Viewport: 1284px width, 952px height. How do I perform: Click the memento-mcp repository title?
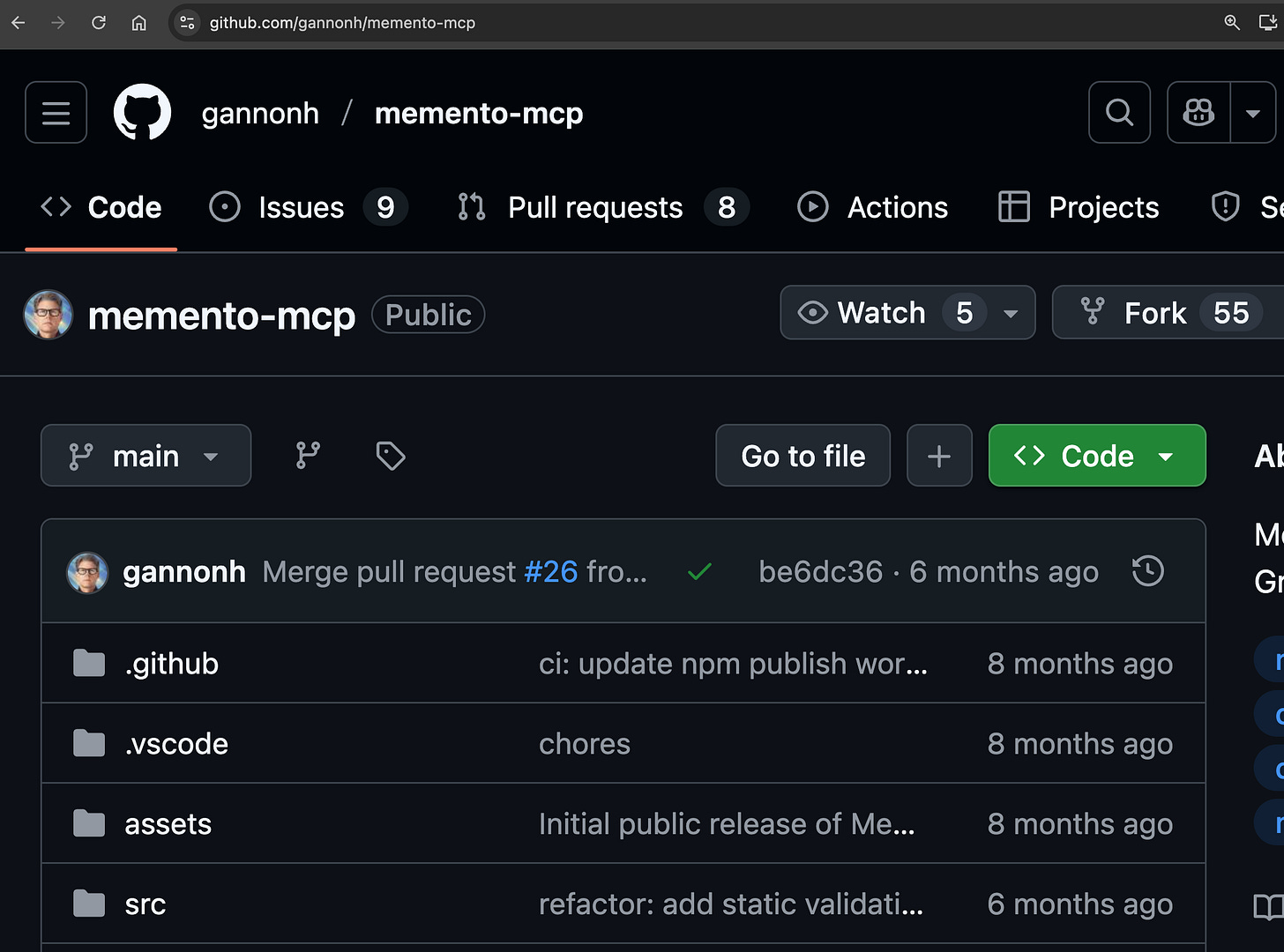coord(221,316)
